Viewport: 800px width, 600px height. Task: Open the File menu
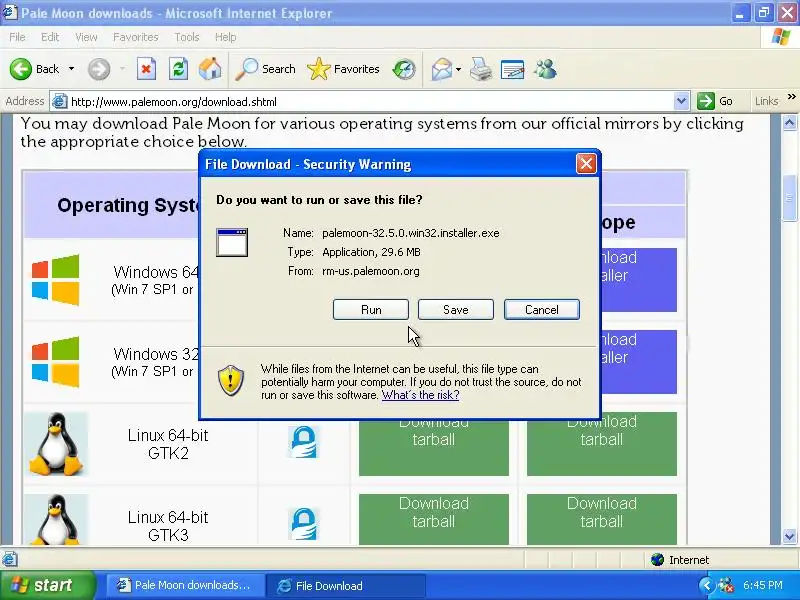coord(17,37)
